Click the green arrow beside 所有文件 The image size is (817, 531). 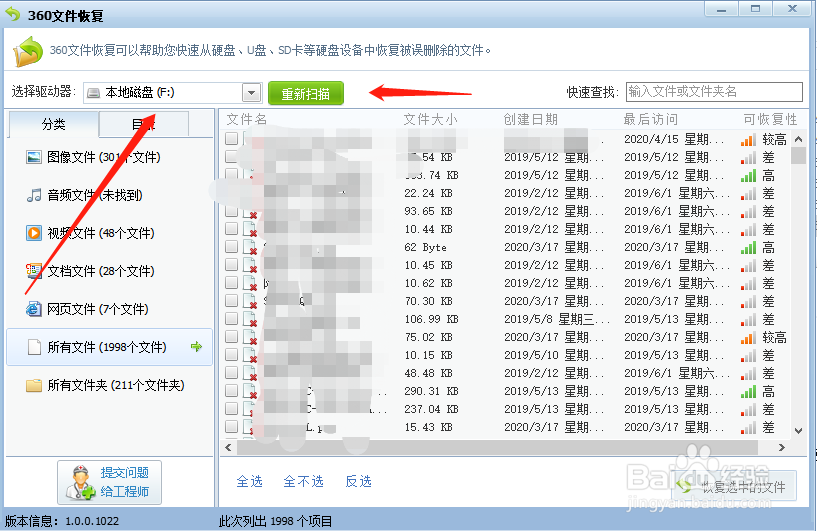tap(196, 347)
